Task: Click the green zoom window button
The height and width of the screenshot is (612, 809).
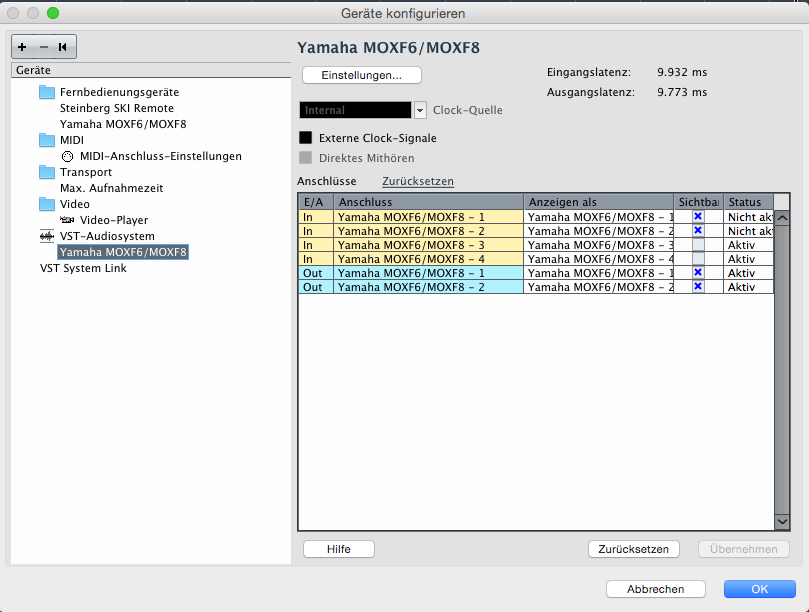Action: point(53,13)
